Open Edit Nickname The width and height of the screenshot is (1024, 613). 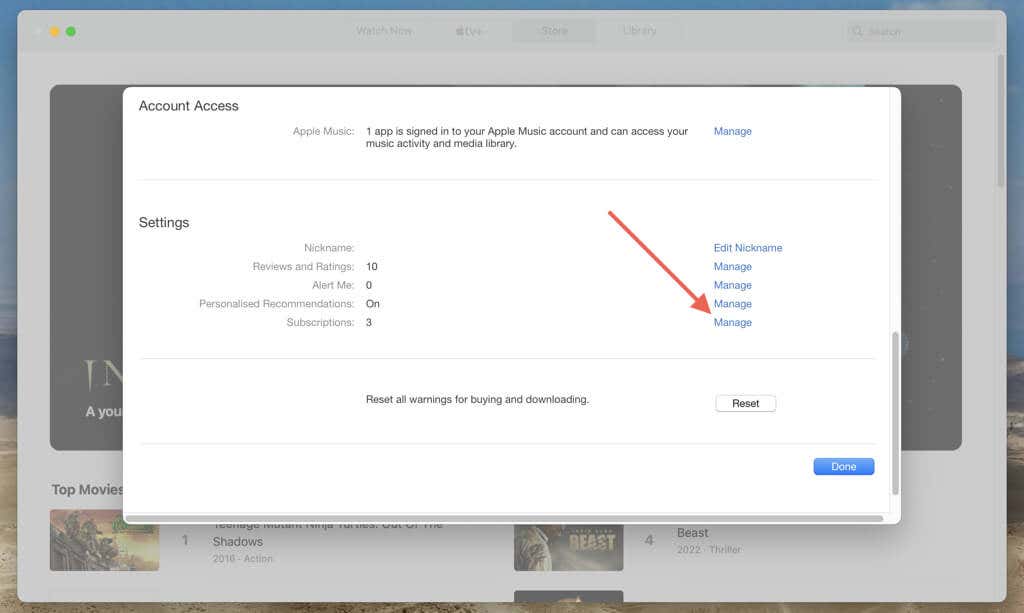[x=749, y=247]
